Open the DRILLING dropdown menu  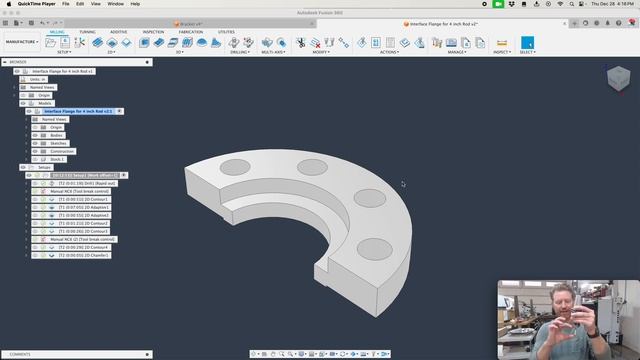[x=240, y=52]
